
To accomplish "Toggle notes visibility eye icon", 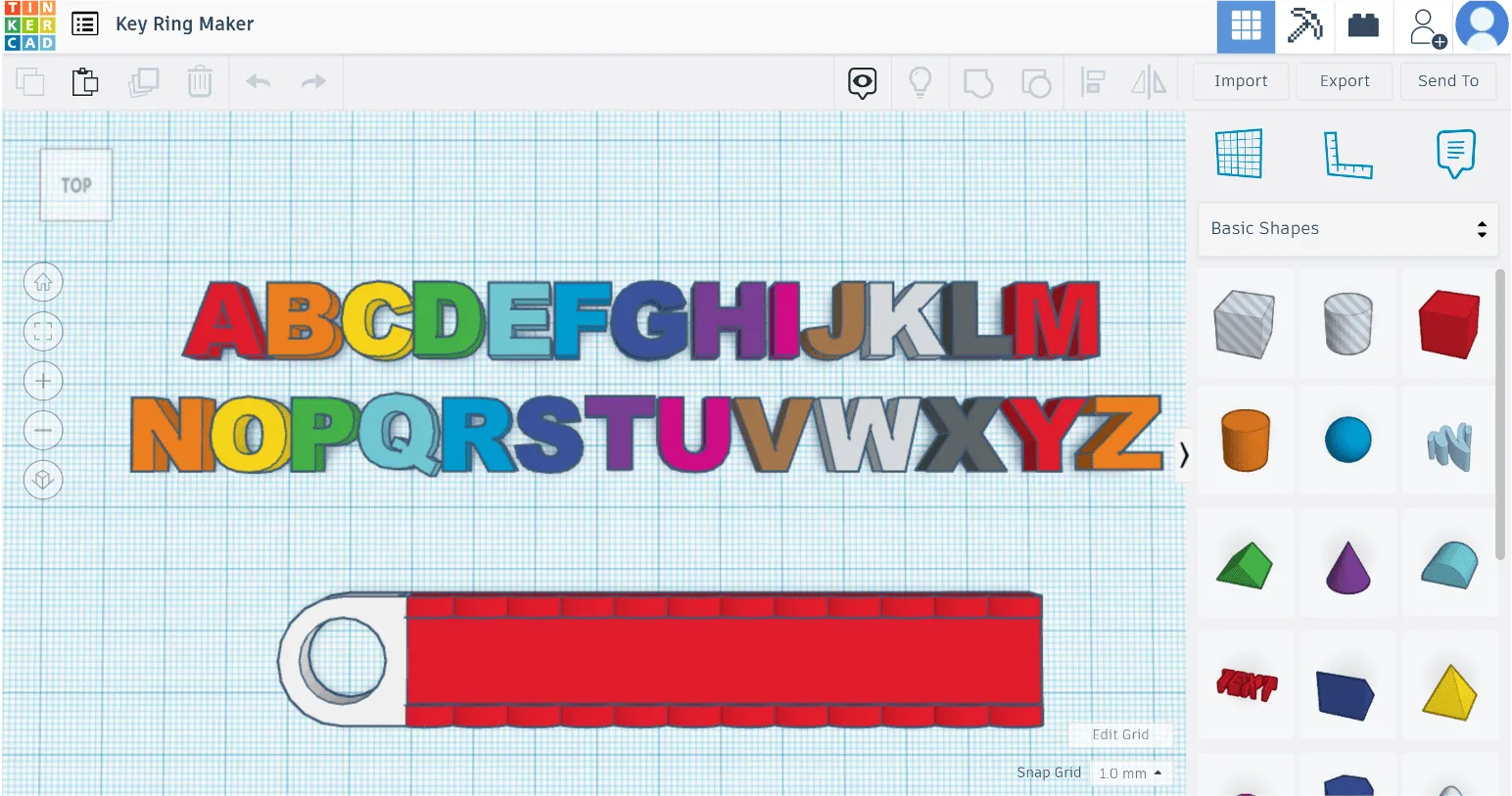I will point(863,83).
